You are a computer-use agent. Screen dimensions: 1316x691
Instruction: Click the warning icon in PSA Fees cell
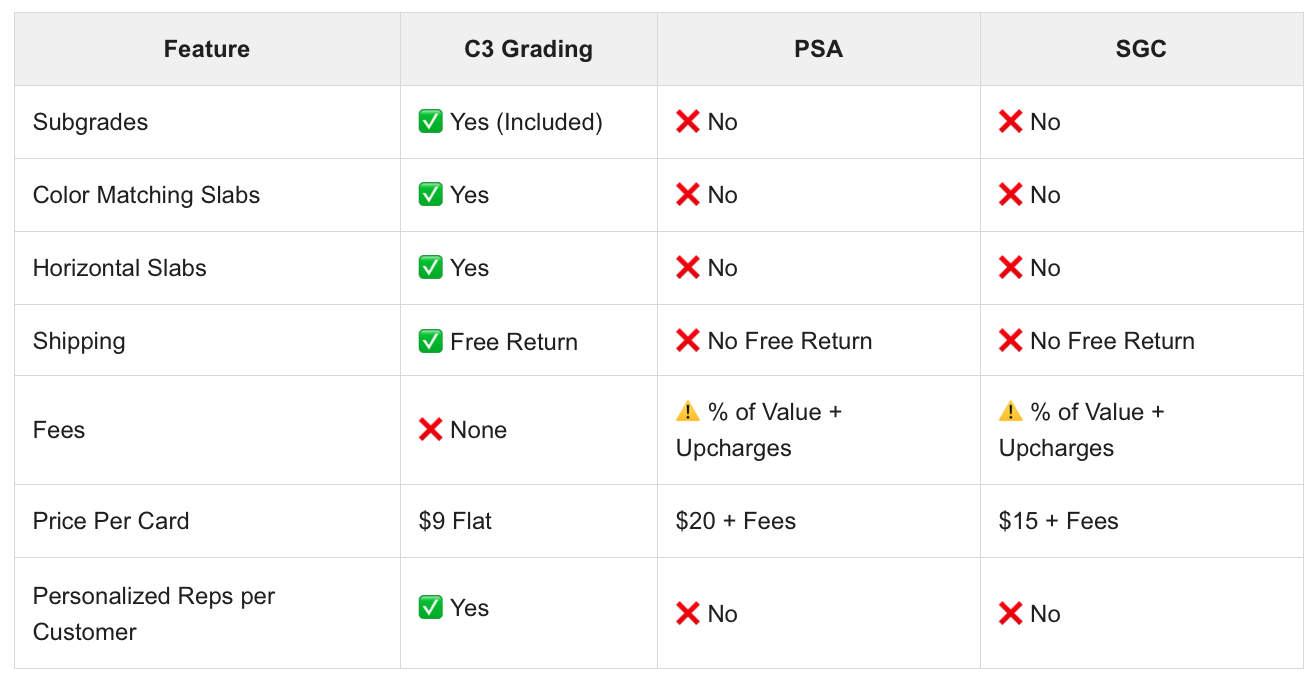pyautogui.click(x=688, y=412)
